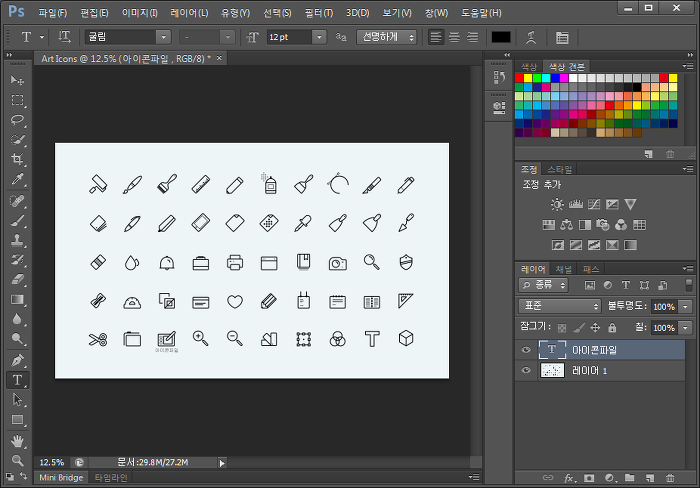Open the History panel icon
The image size is (700, 488).
499,77
